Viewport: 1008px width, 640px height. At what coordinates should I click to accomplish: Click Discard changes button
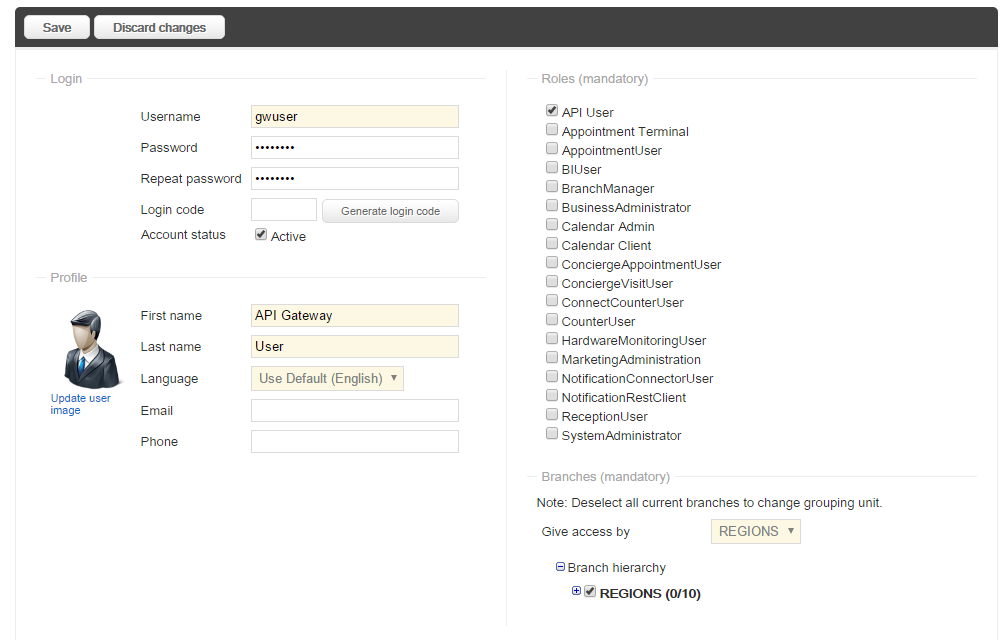159,28
